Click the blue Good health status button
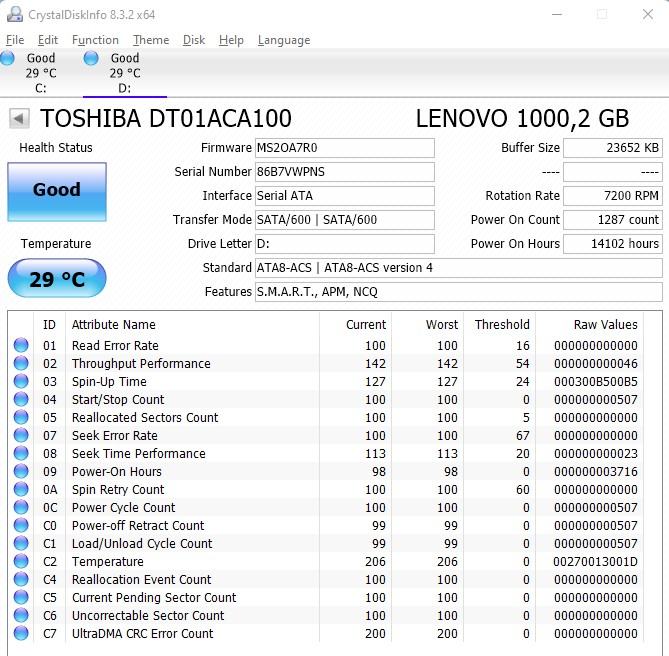This screenshot has width=669, height=656. tap(57, 190)
